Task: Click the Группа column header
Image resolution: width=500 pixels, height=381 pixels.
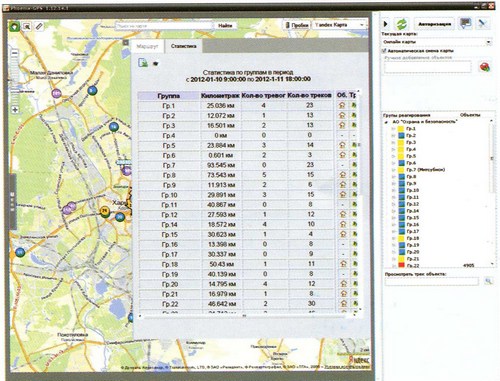Action: click(169, 96)
